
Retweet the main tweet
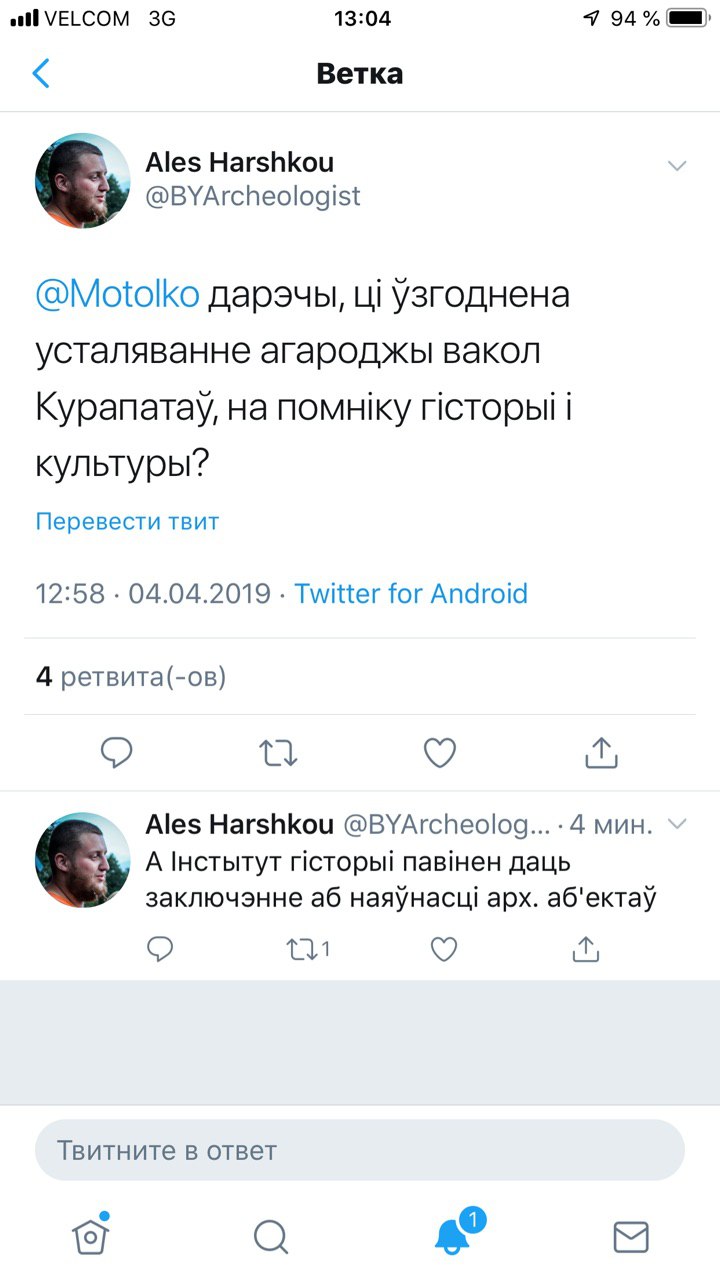click(278, 752)
